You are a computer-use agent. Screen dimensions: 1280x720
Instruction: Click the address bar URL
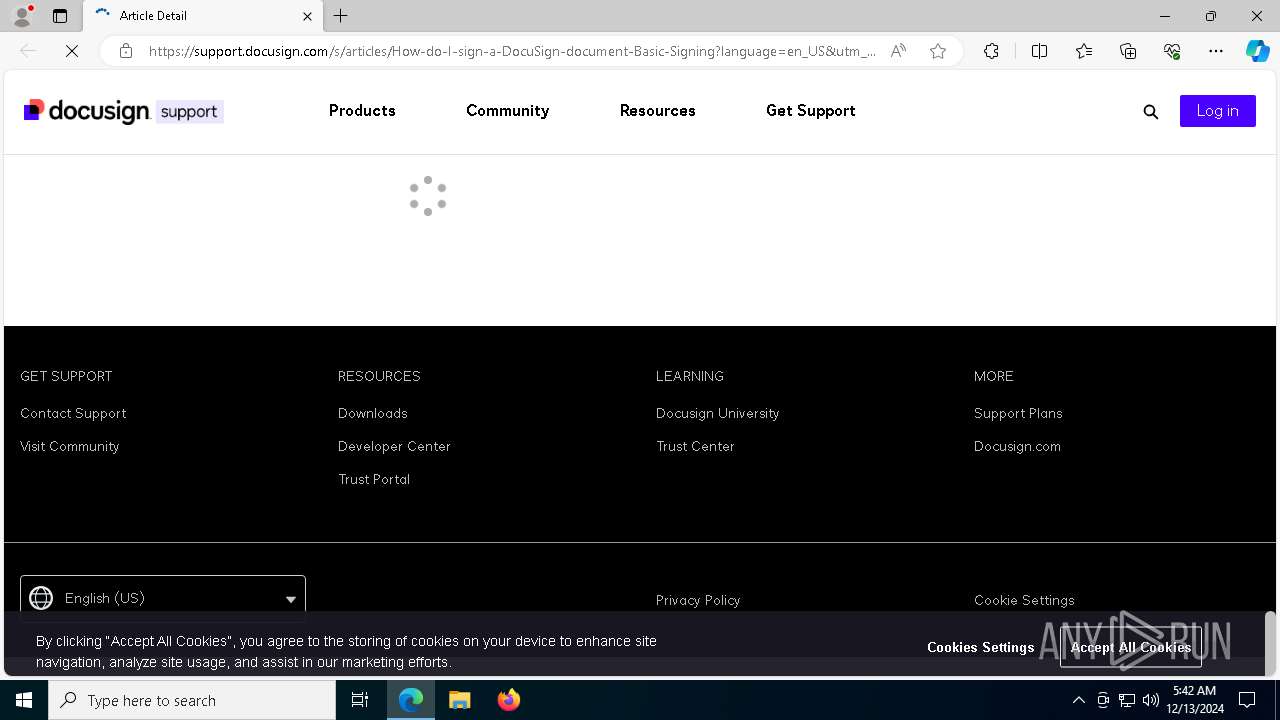[512, 51]
